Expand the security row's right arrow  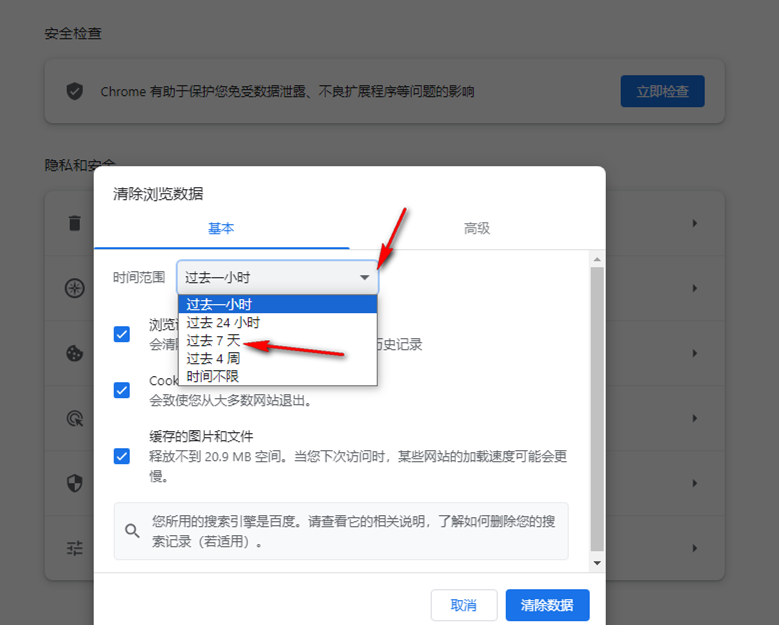pyautogui.click(x=695, y=483)
